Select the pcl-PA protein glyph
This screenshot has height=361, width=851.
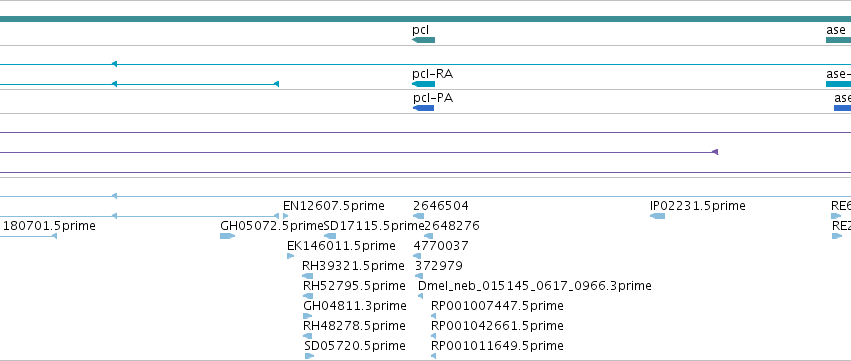click(x=423, y=108)
